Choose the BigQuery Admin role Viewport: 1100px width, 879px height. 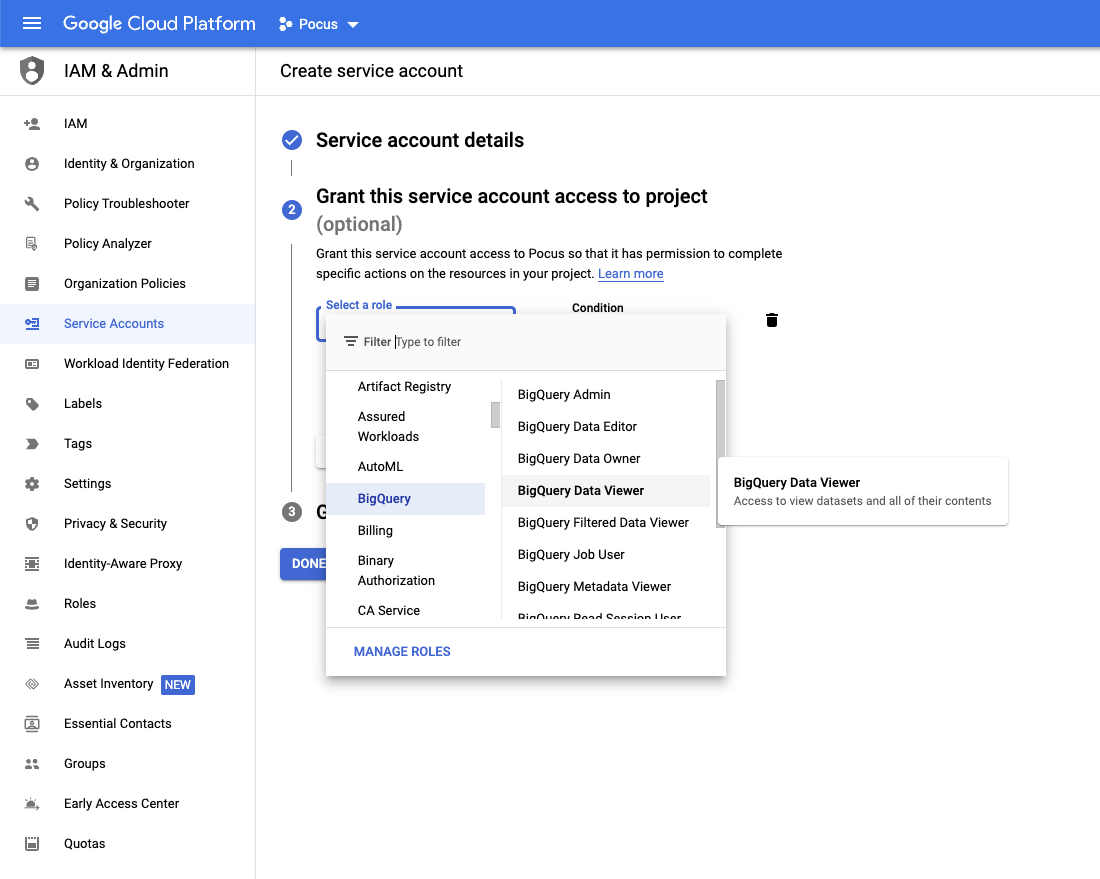(x=606, y=394)
